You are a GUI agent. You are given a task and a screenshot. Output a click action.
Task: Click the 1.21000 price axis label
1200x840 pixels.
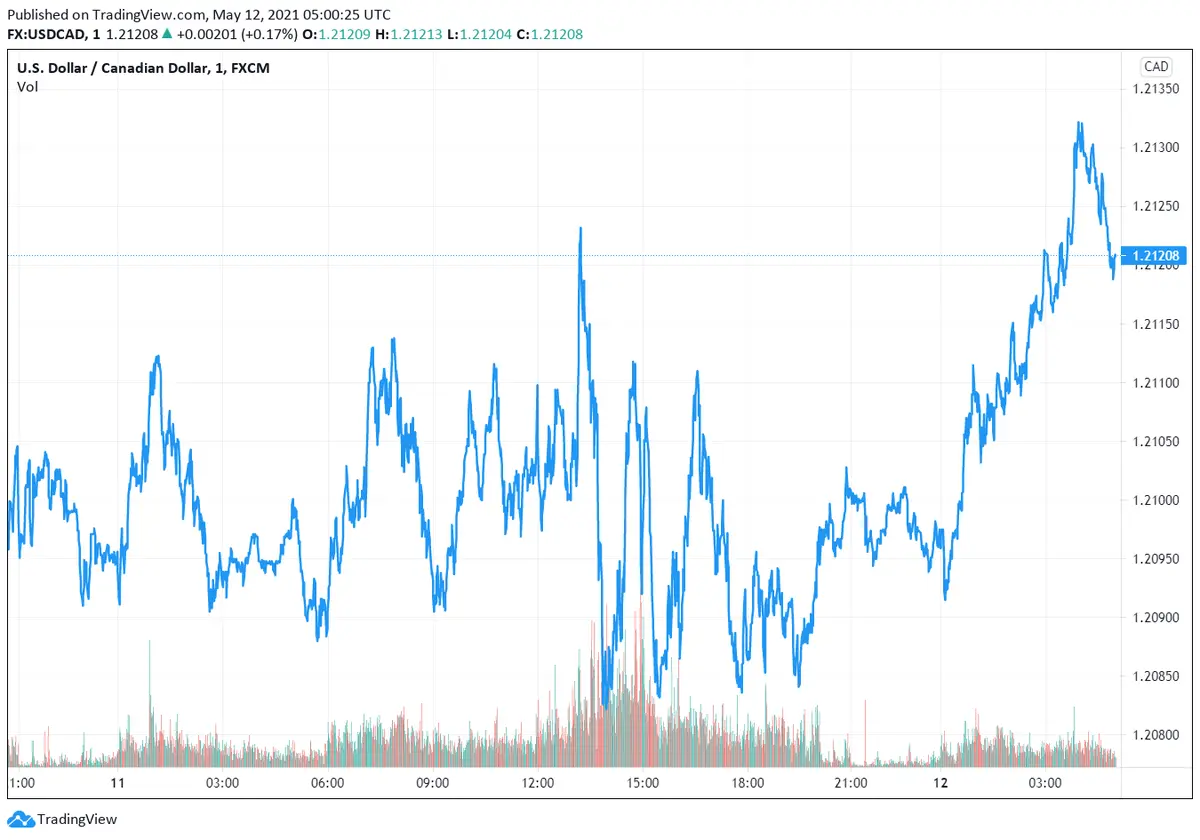1157,500
